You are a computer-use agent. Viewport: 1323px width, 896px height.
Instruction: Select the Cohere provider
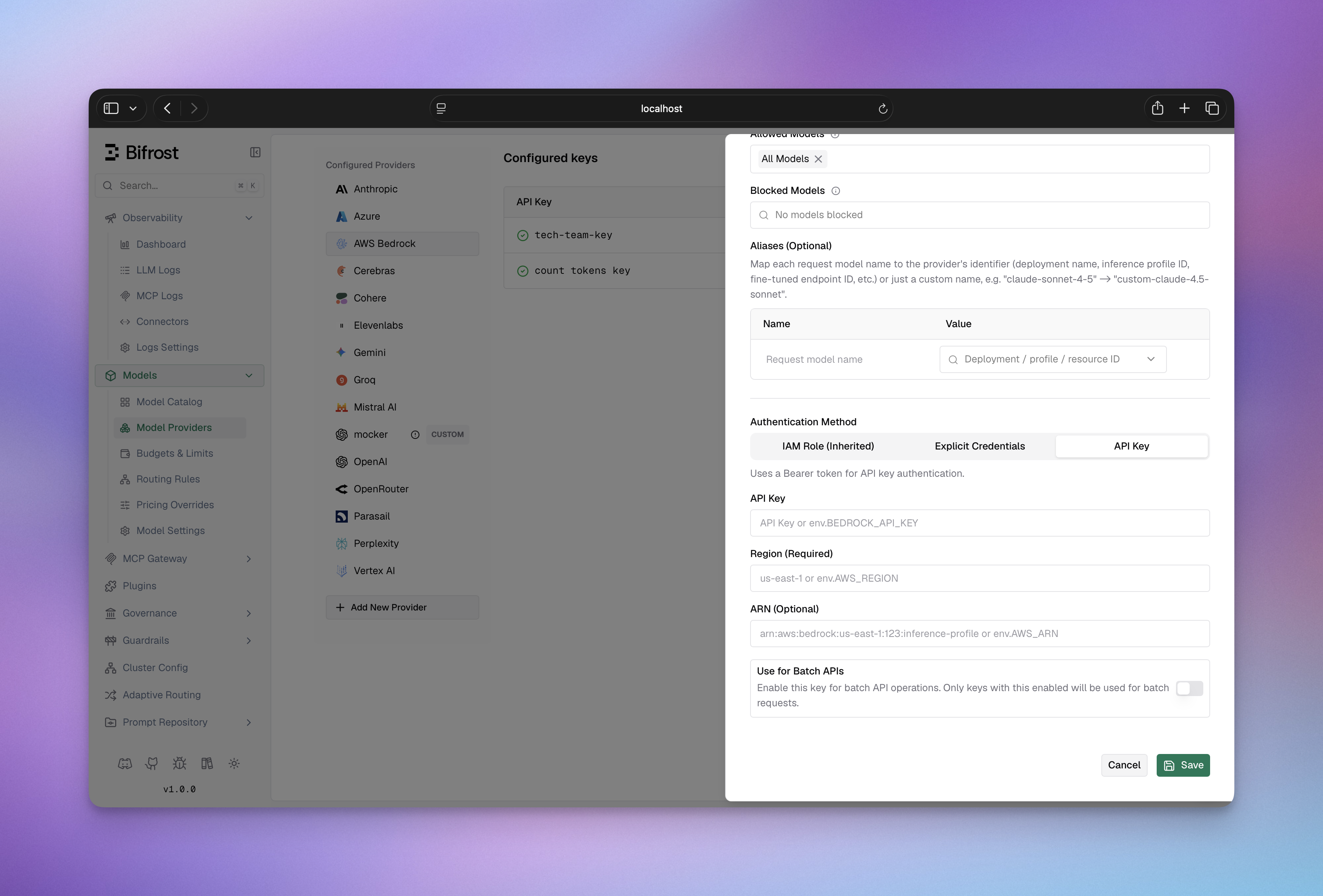click(402, 298)
